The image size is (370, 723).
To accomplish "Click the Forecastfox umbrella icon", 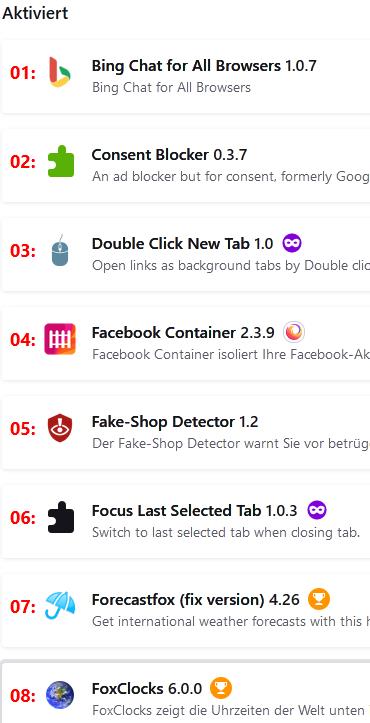I will 60,605.
